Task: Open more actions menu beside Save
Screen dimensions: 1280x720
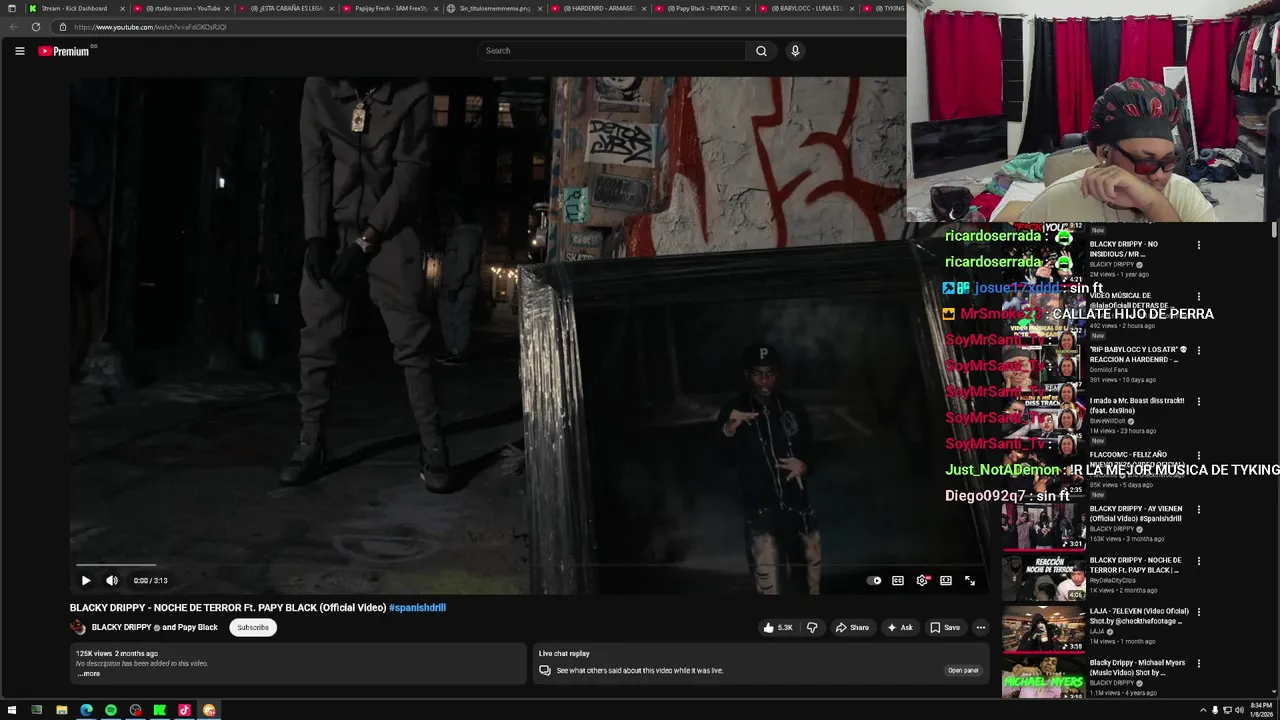Action: coord(981,627)
